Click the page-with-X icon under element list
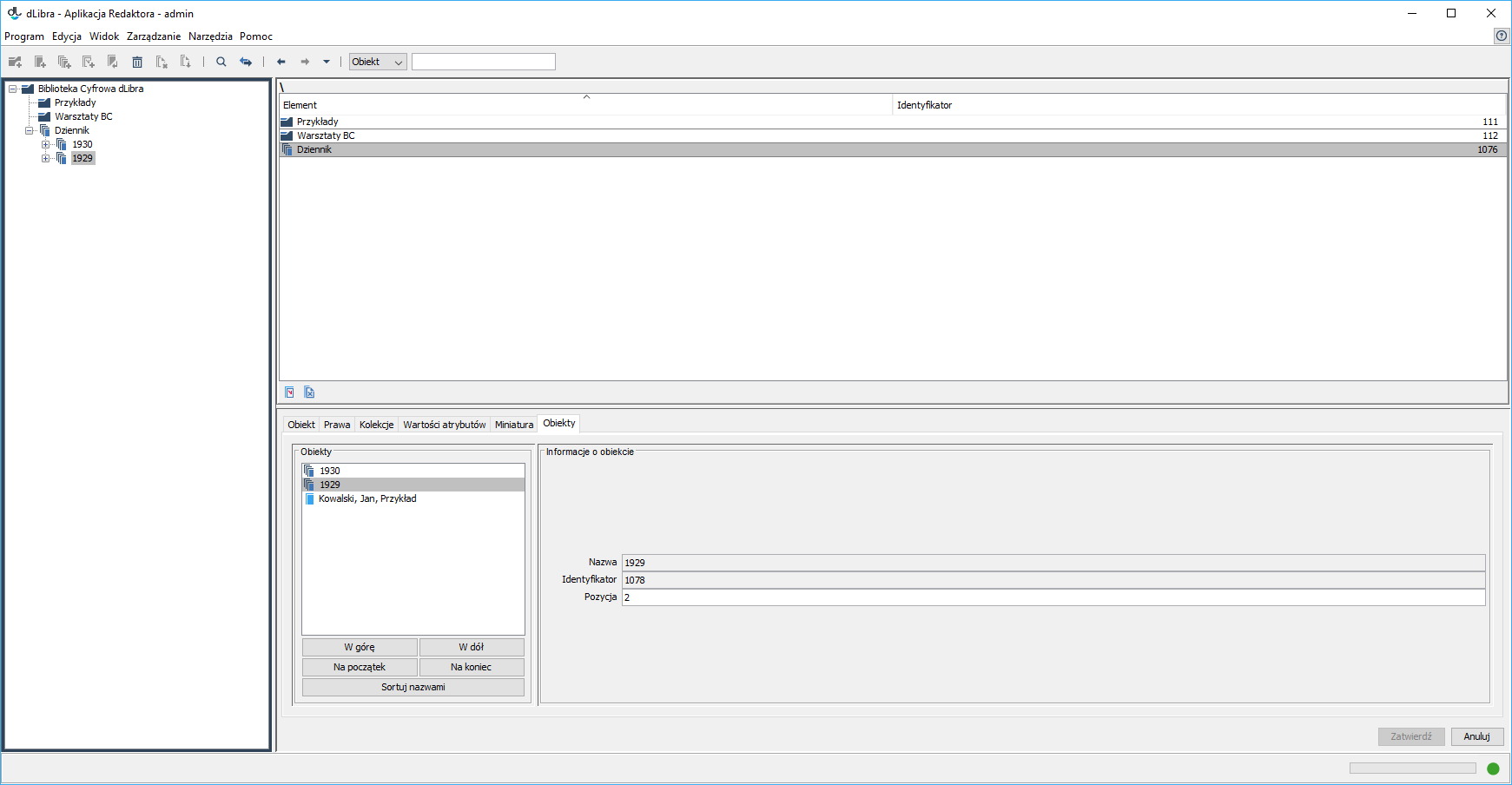The height and width of the screenshot is (785, 1512). [309, 392]
